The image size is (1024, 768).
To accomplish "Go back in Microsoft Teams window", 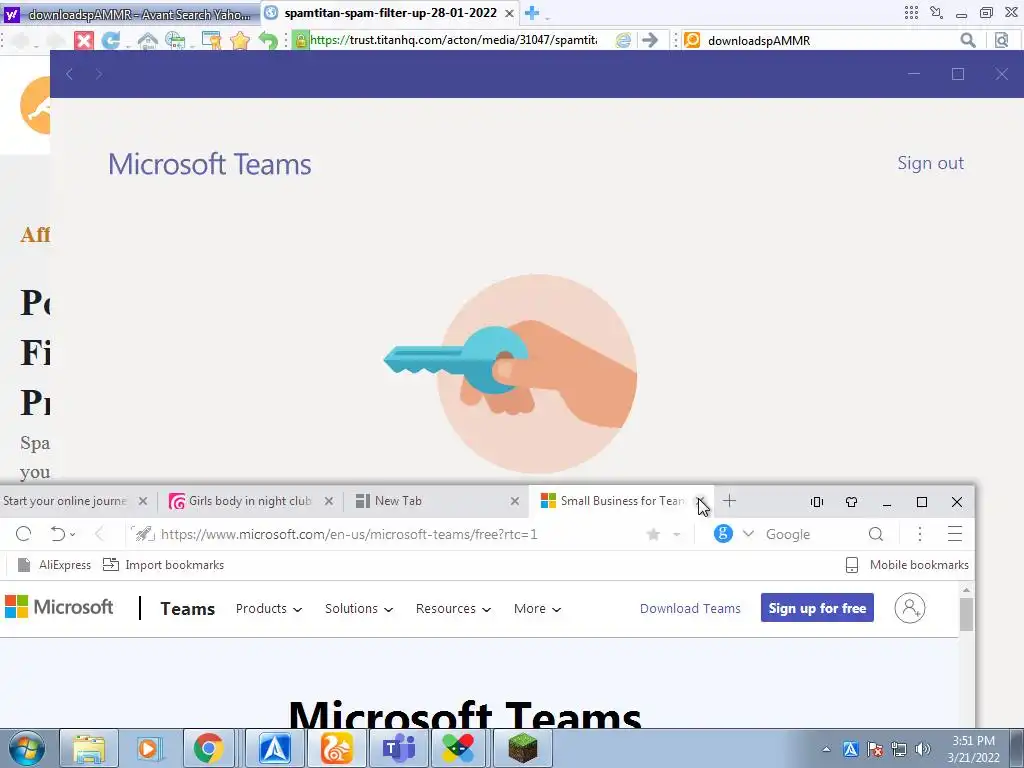I will click(x=69, y=74).
